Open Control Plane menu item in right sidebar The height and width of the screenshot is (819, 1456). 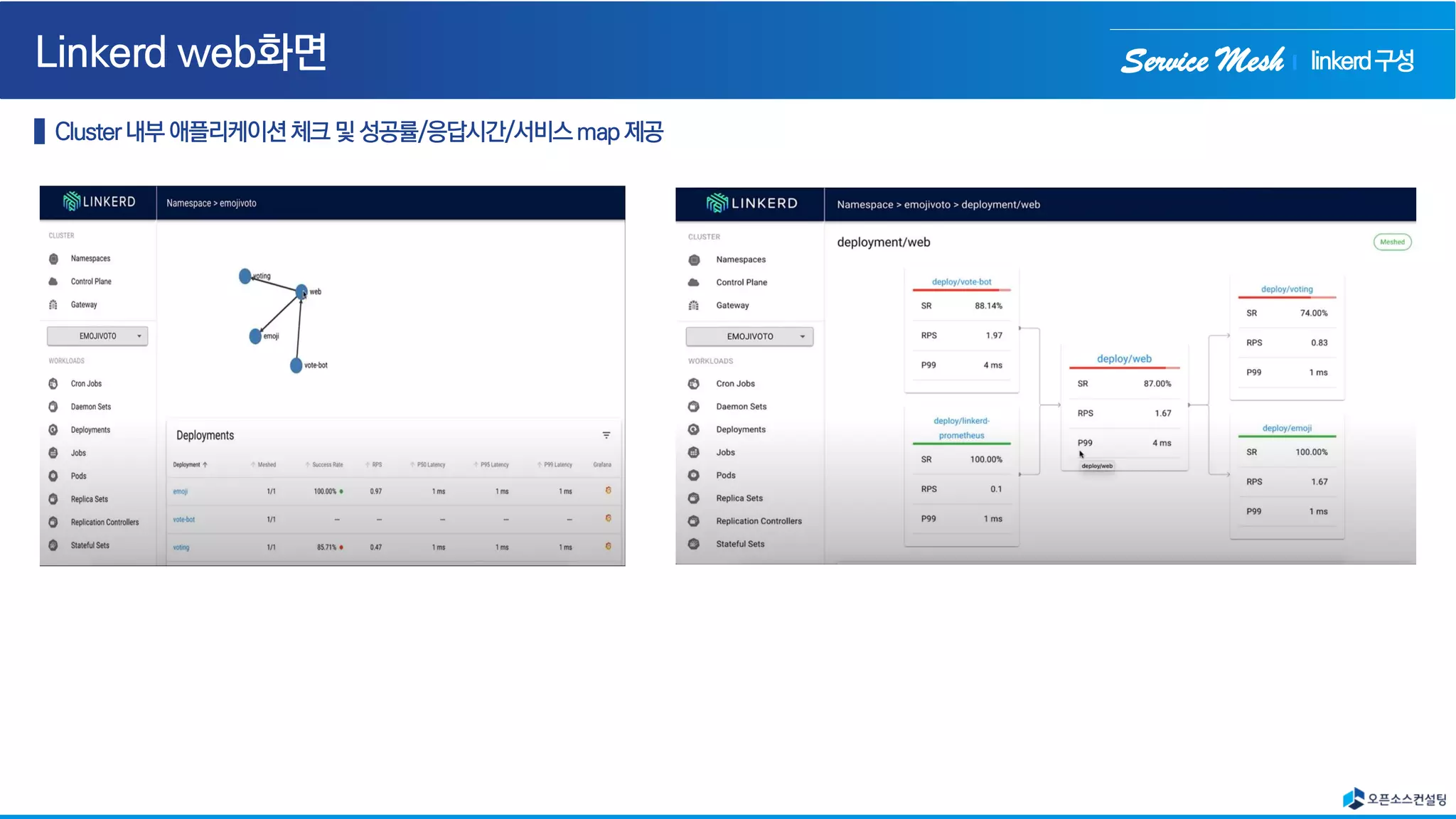742,283
